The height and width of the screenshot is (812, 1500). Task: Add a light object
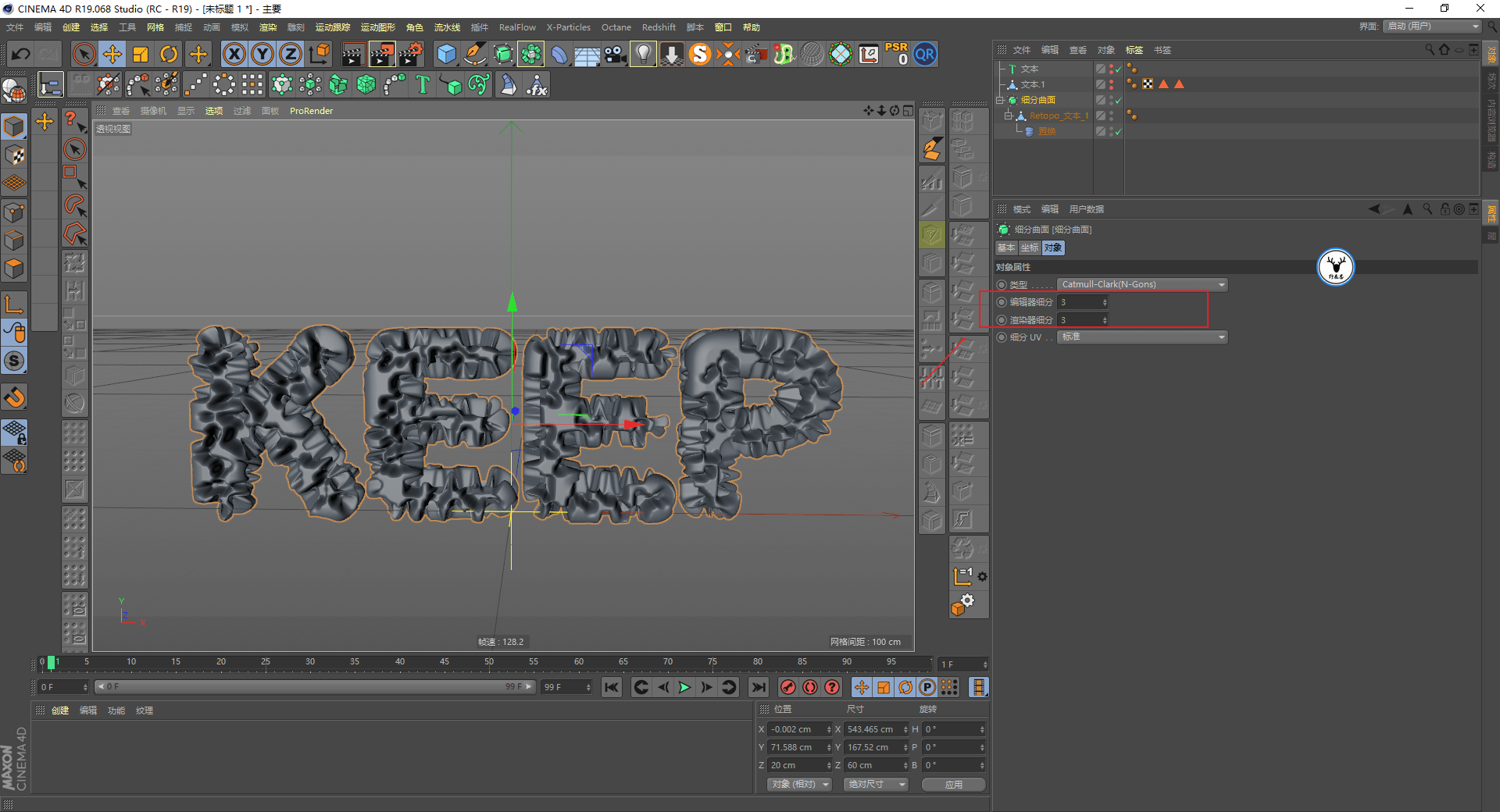point(643,55)
